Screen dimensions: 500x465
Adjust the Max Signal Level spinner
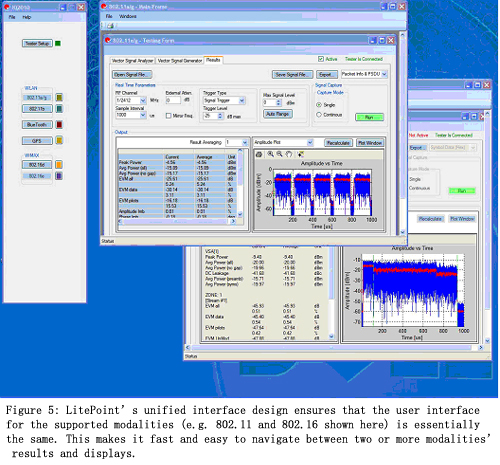279,103
